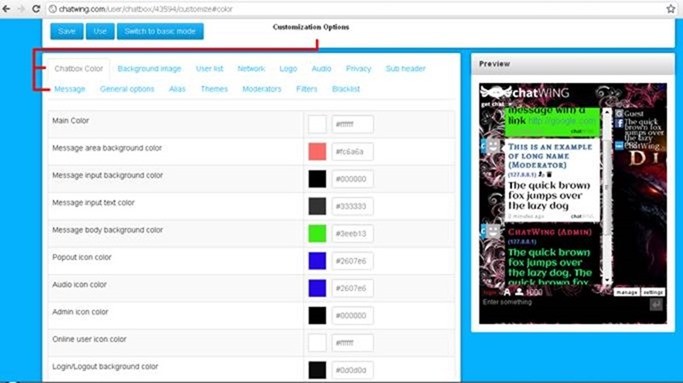Switch to the Themes tab
Image resolution: width=683 pixels, height=383 pixels.
click(214, 89)
